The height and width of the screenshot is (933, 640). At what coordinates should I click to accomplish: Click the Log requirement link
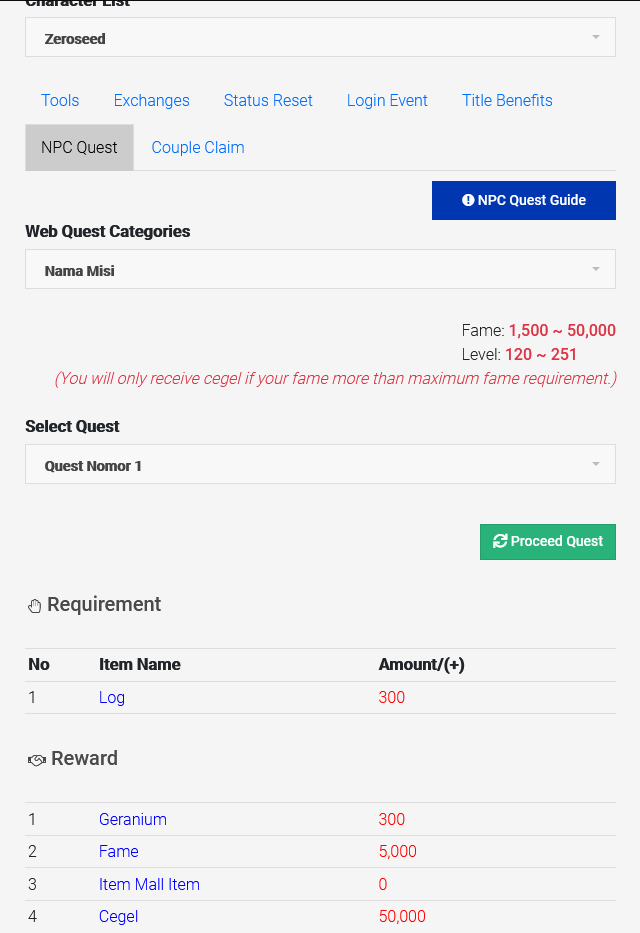pyautogui.click(x=111, y=697)
